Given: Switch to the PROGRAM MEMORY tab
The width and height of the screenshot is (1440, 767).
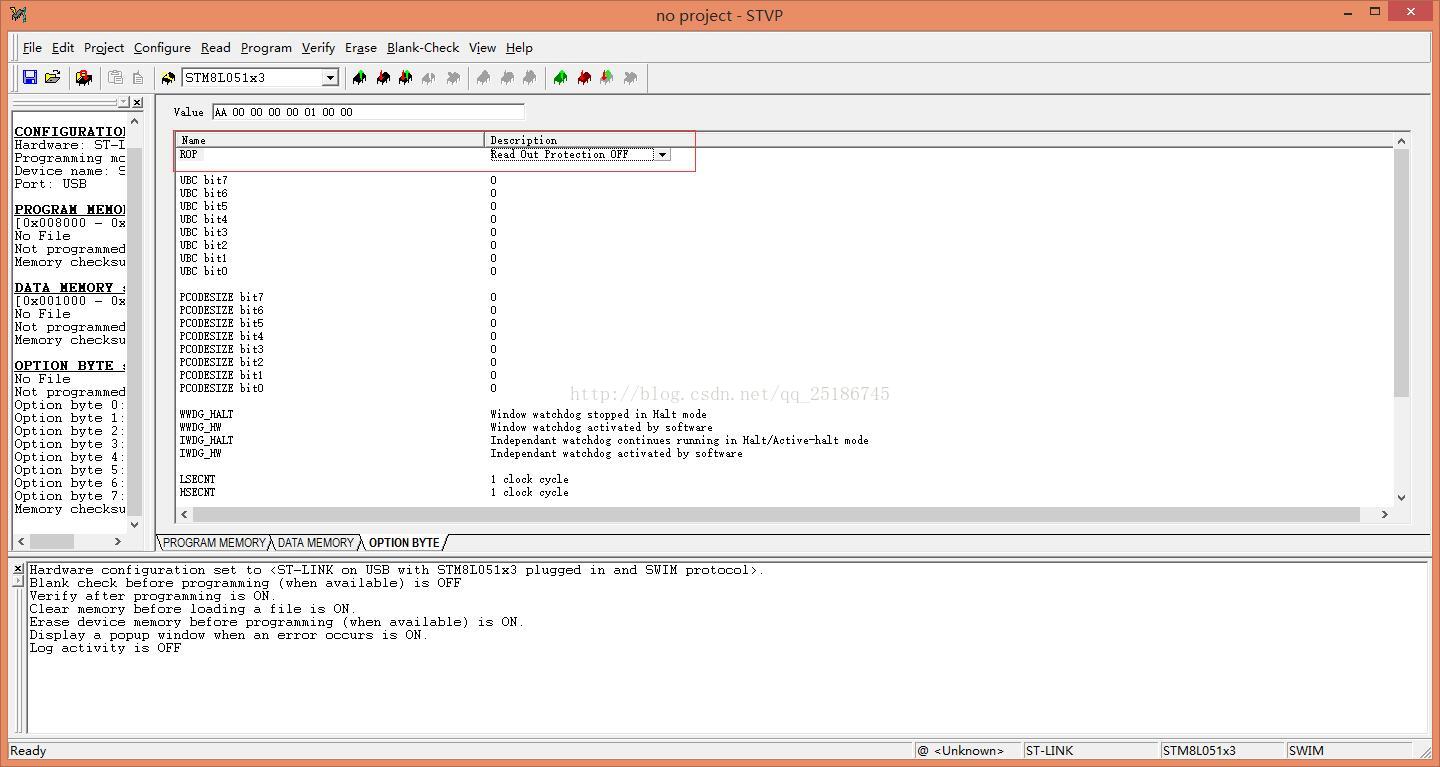Looking at the screenshot, I should point(214,542).
